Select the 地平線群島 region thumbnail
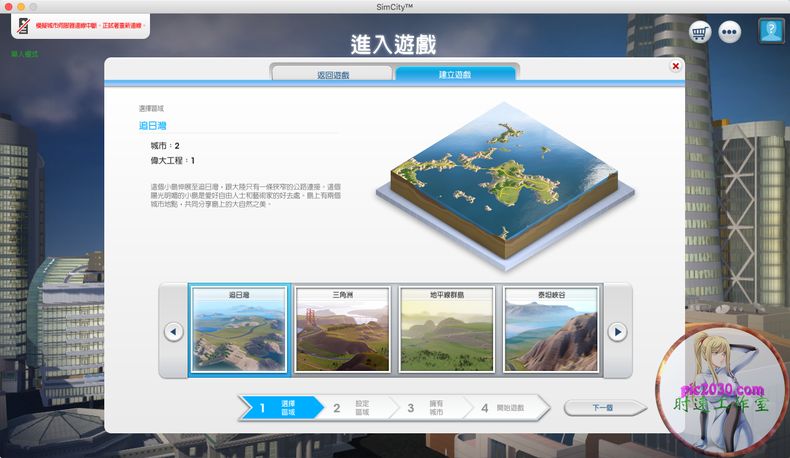 coord(447,331)
